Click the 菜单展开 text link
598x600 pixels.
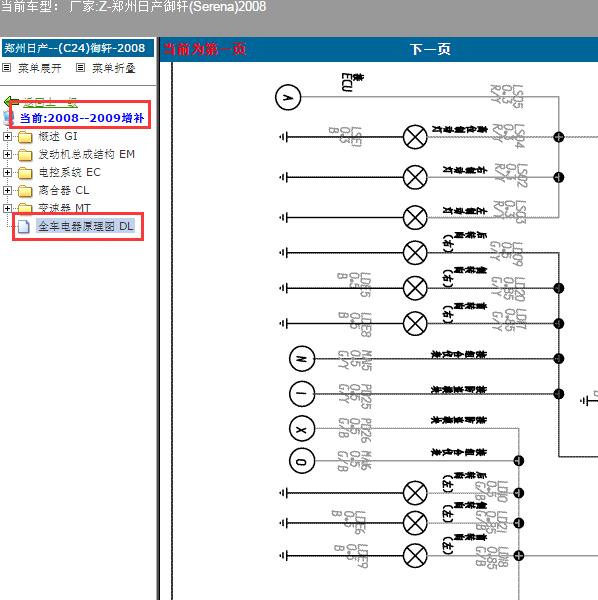click(40, 68)
